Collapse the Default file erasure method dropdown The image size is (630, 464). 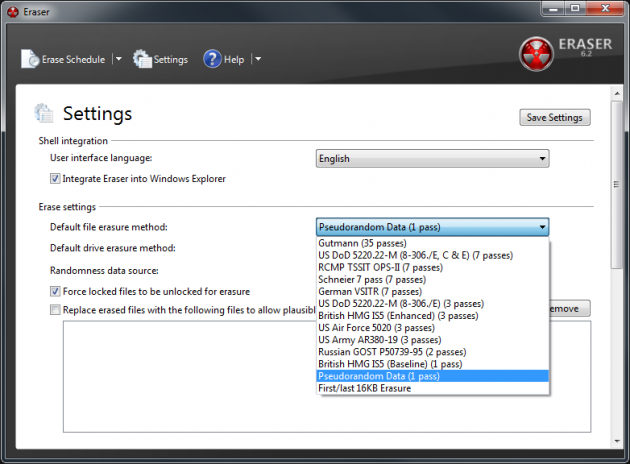pos(432,227)
